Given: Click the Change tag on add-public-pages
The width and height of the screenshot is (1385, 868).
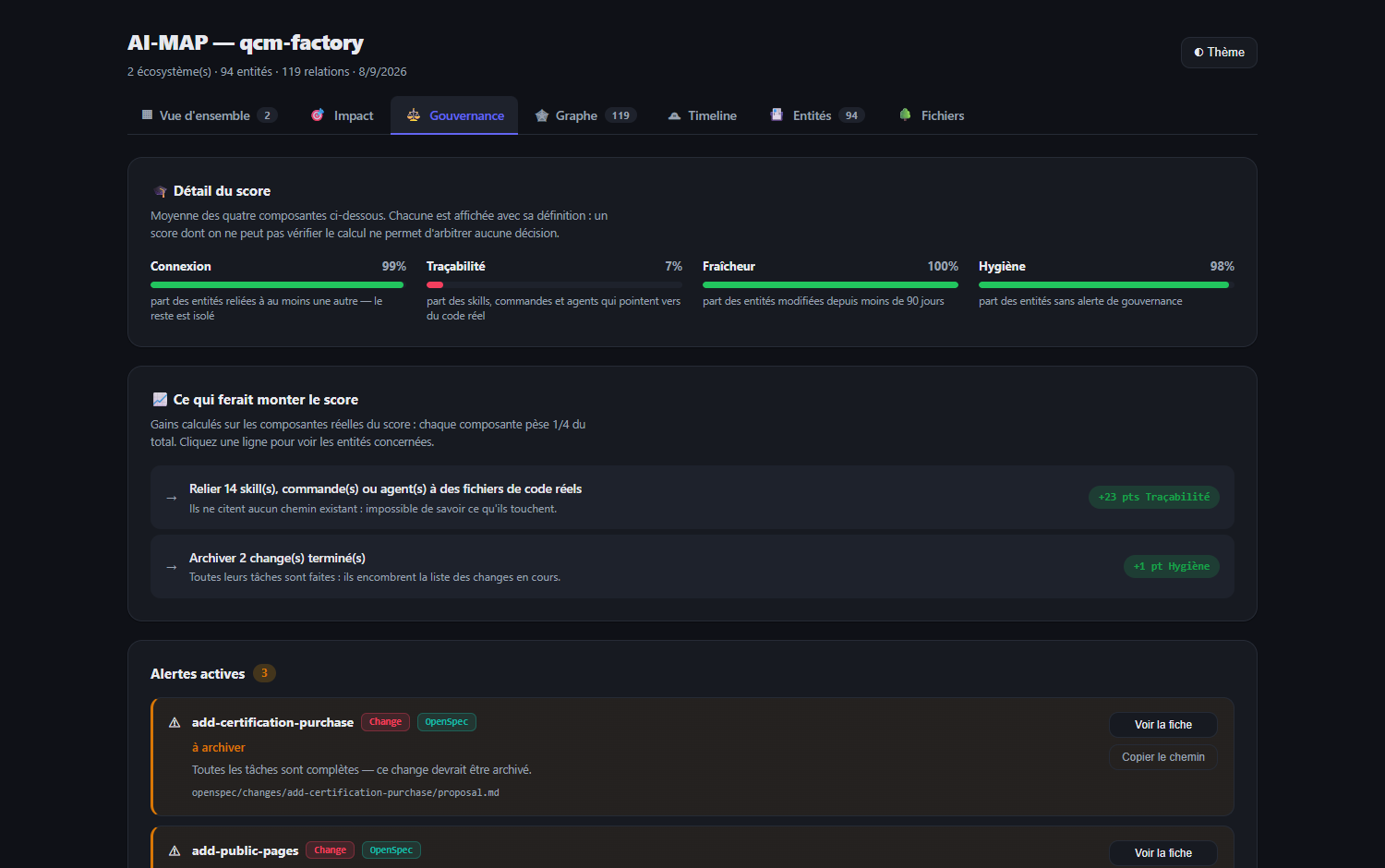Looking at the screenshot, I should coord(331,850).
